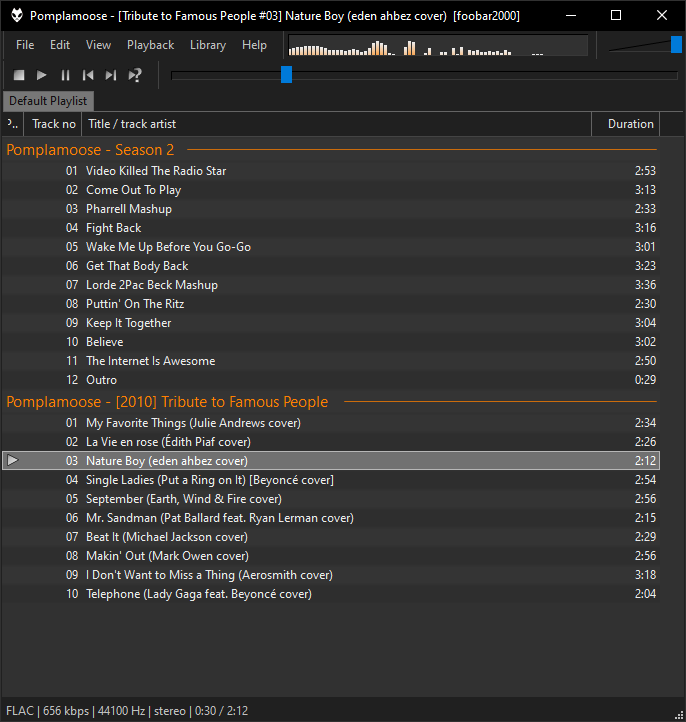Select track Come Out To Play

point(331,190)
